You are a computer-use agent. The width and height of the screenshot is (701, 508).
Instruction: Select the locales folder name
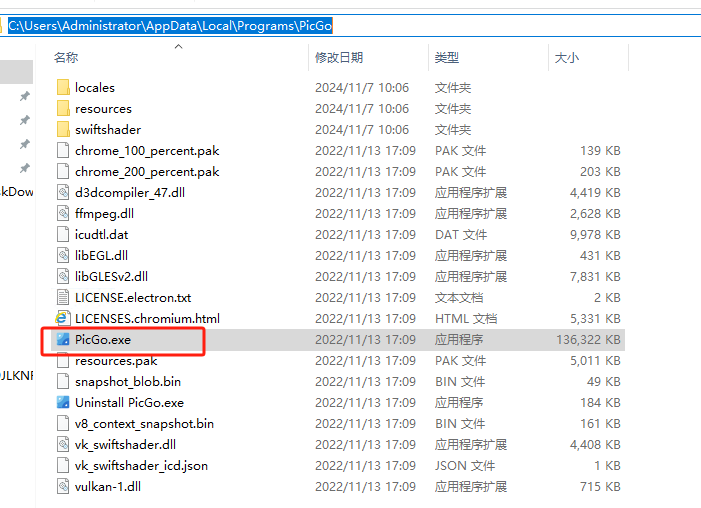[x=95, y=88]
